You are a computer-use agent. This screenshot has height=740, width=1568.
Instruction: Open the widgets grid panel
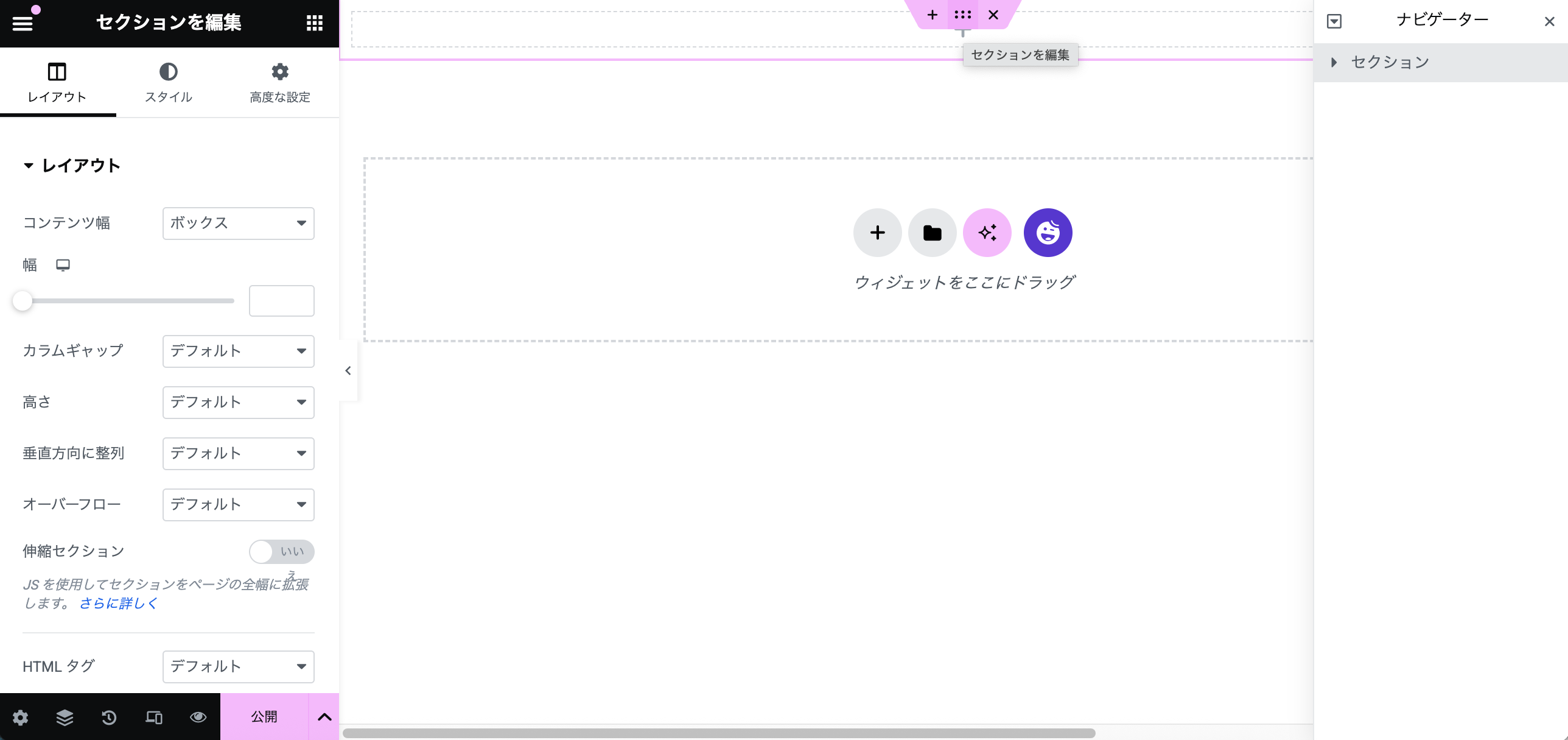[x=314, y=23]
